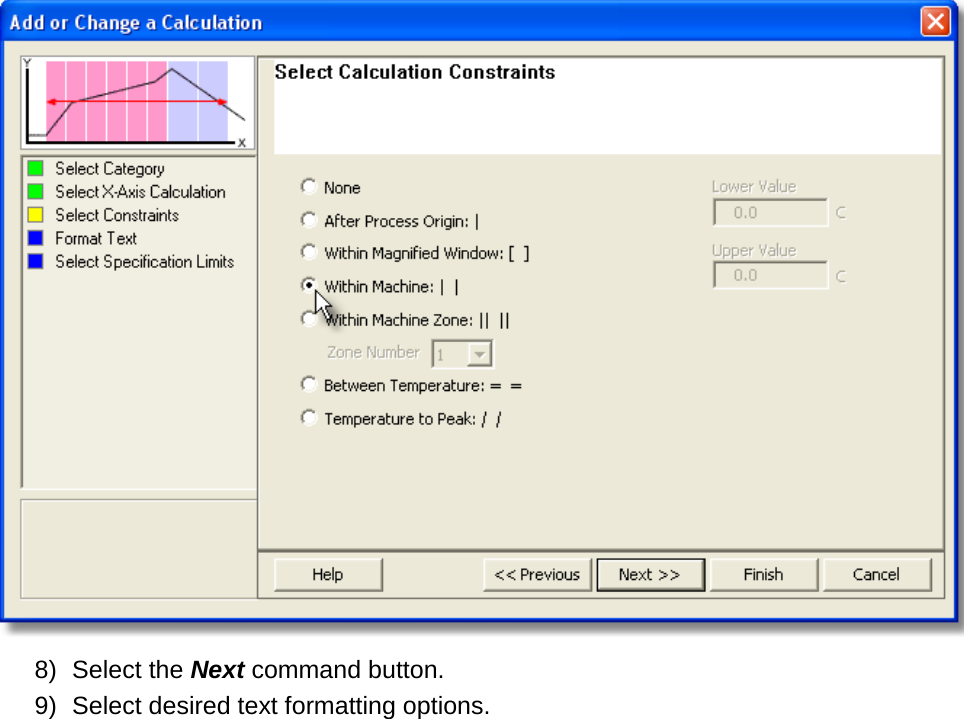Image resolution: width=964 pixels, height=719 pixels.
Task: Click the blue Select Specification Limits icon
Action: pyautogui.click(x=36, y=261)
